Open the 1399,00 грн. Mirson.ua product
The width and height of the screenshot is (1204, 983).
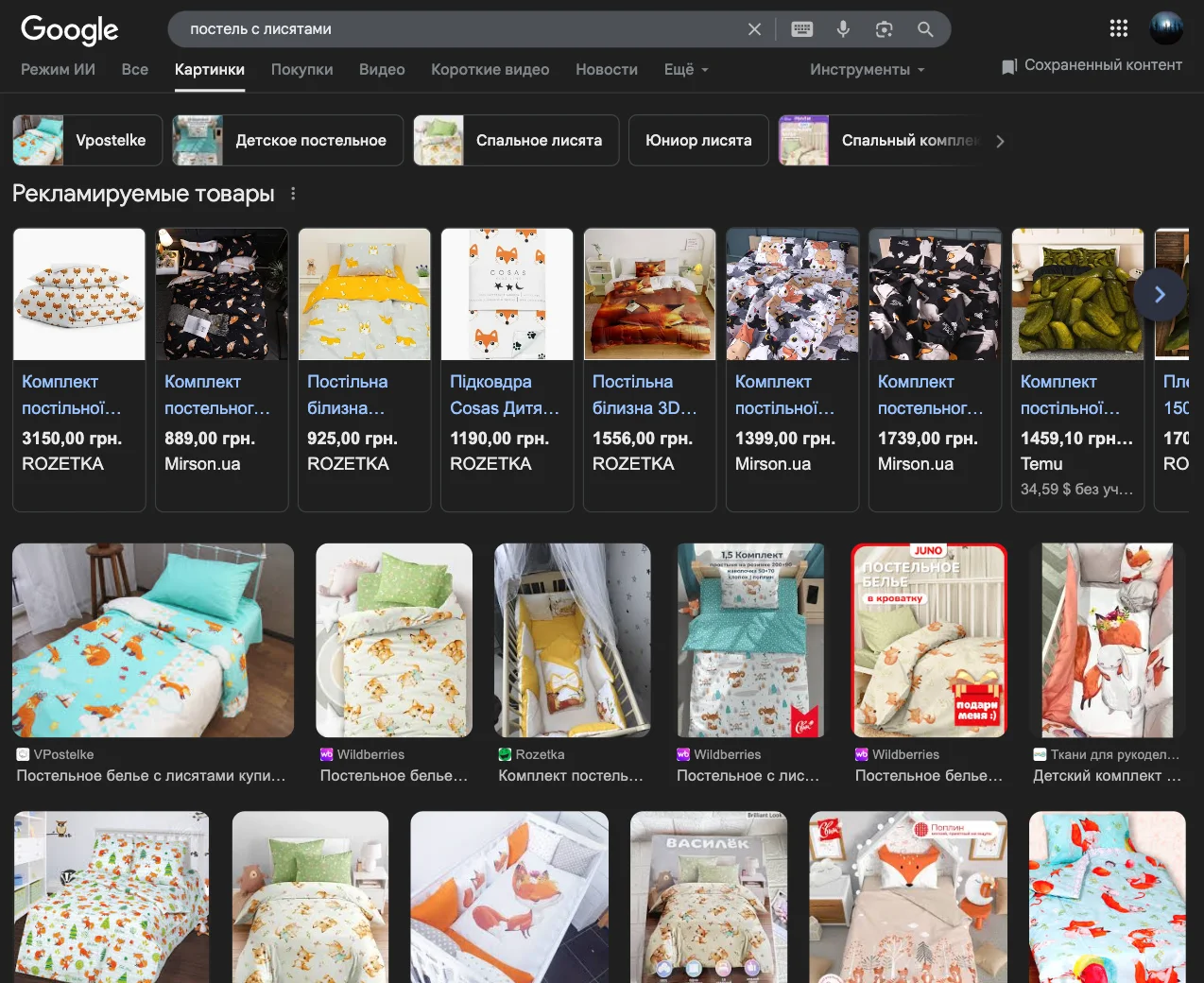pyautogui.click(x=793, y=370)
